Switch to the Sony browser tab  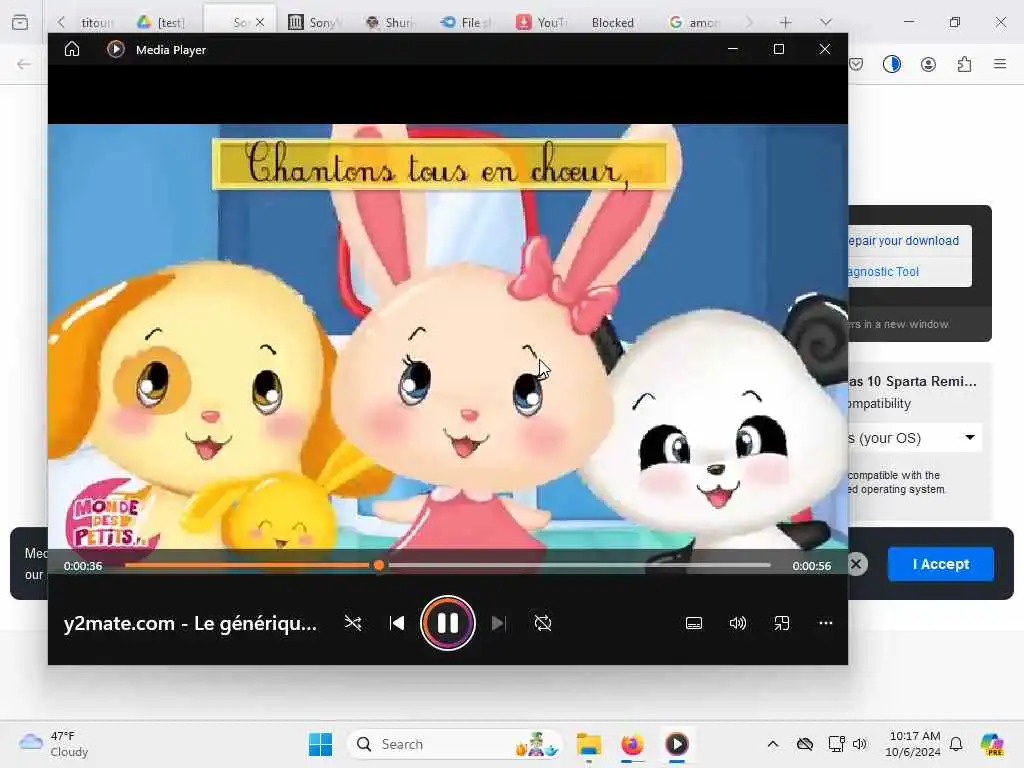315,23
